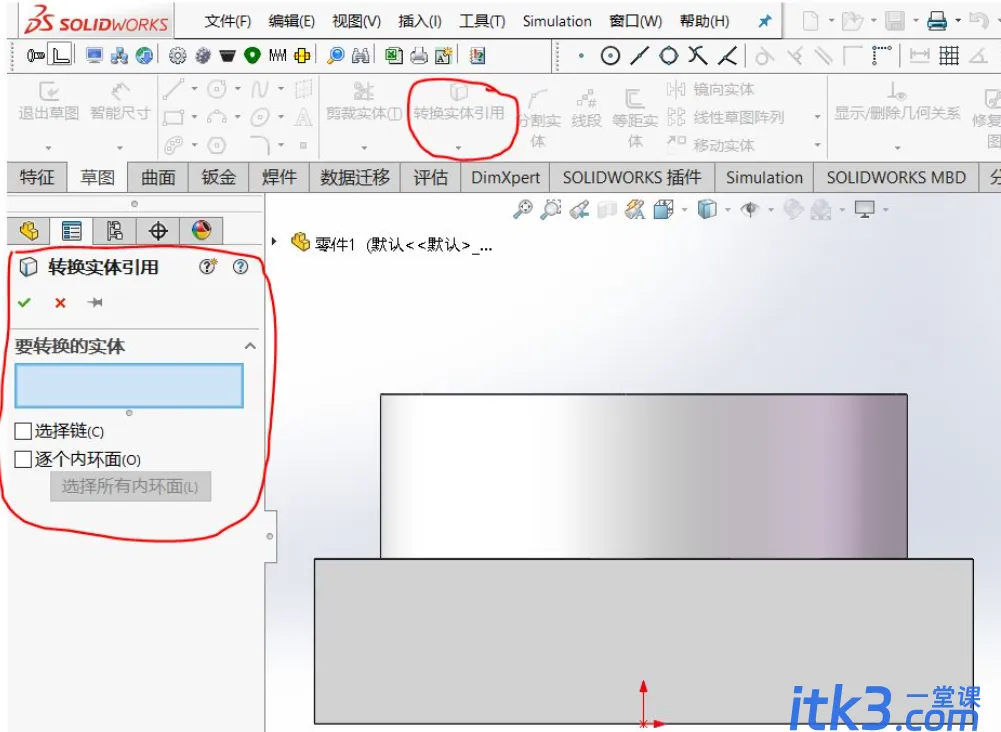
Task: Switch to the 钣金 Sheet Metal tab
Action: click(218, 177)
